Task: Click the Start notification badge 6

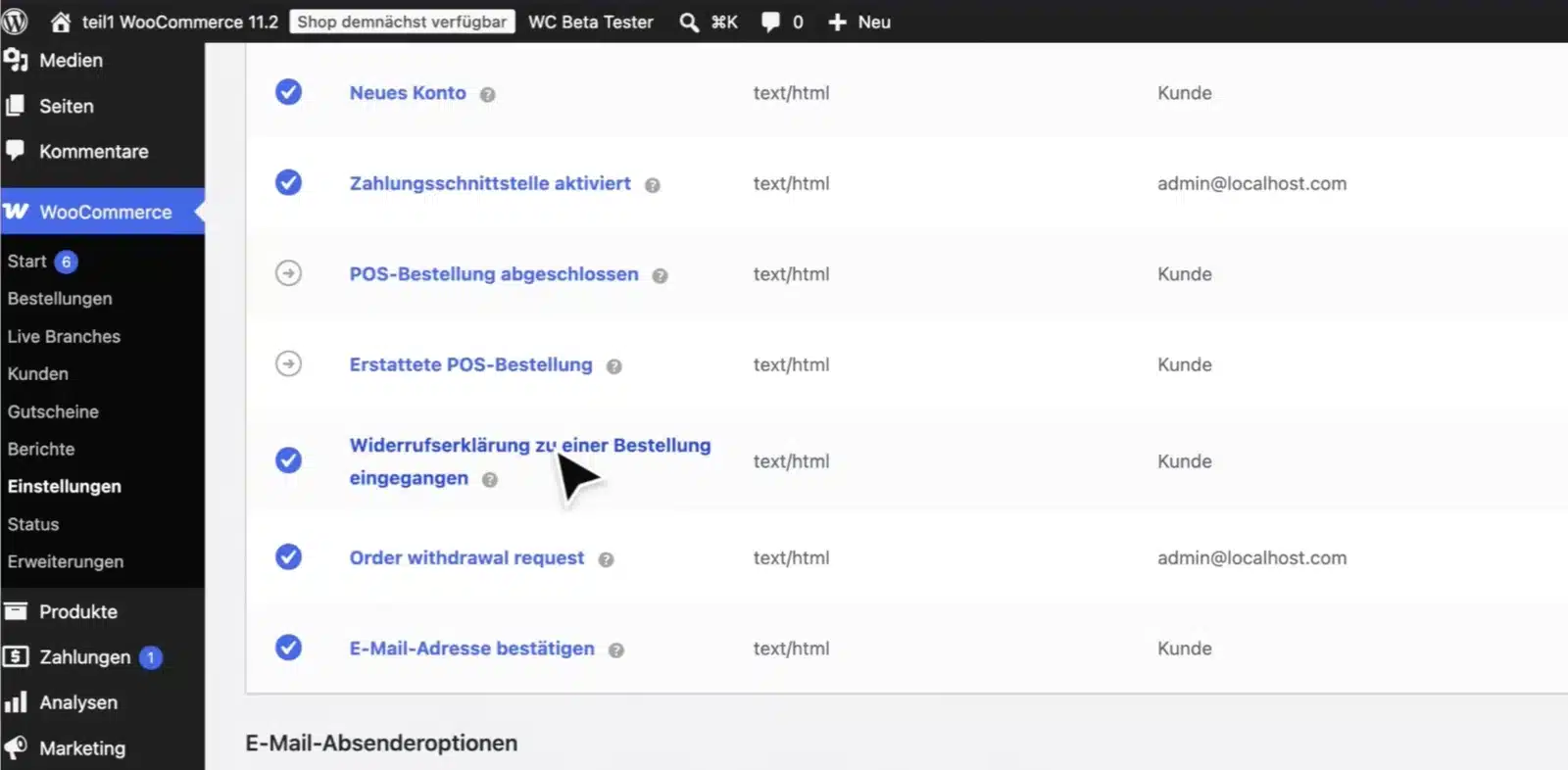Action: coord(66,262)
